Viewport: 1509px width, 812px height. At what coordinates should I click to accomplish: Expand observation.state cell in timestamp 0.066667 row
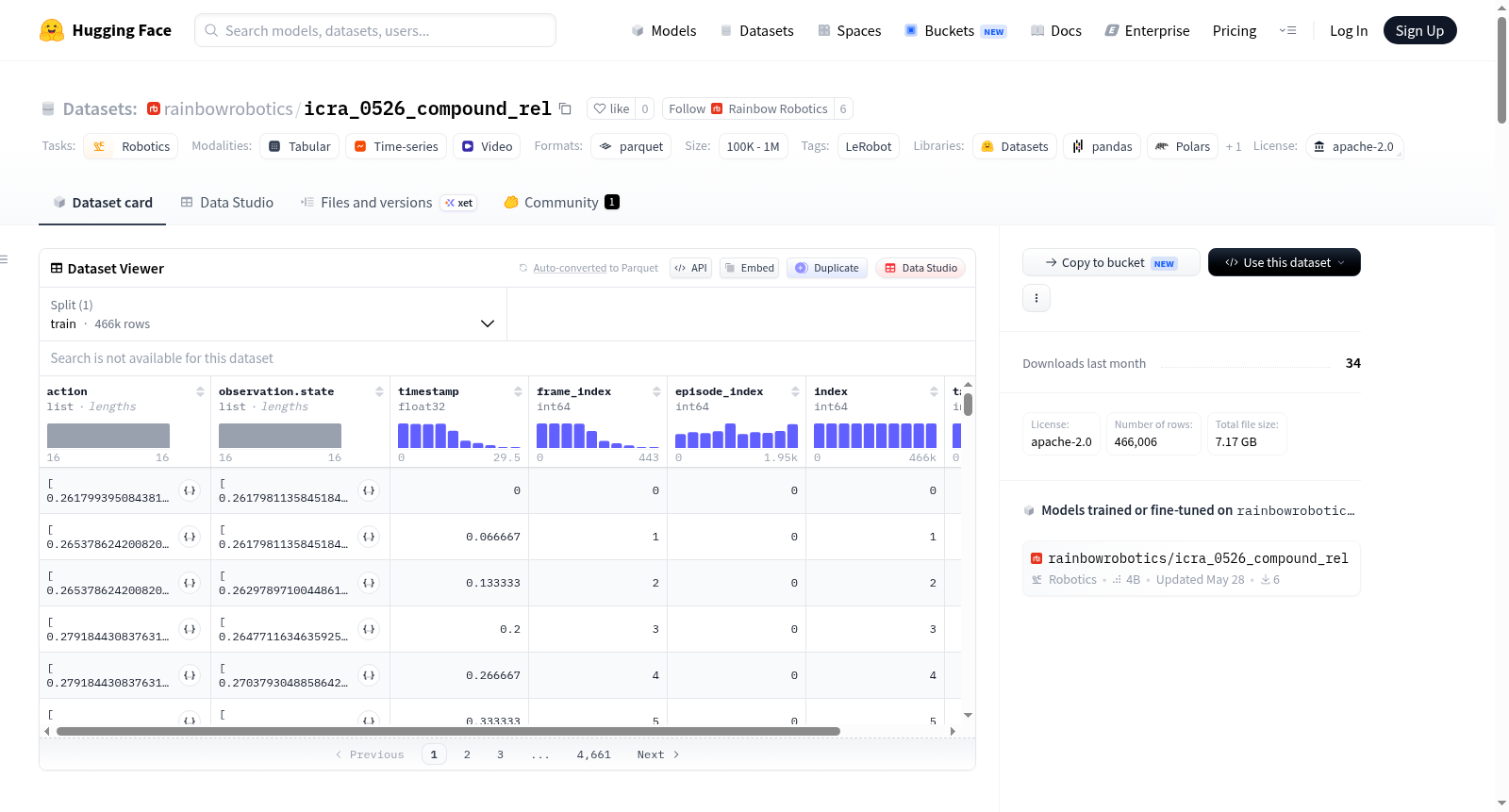point(369,537)
